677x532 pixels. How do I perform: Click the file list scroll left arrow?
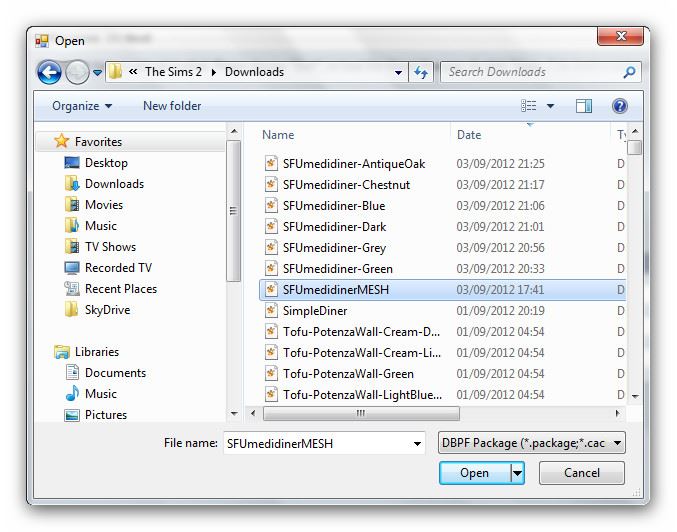253,413
